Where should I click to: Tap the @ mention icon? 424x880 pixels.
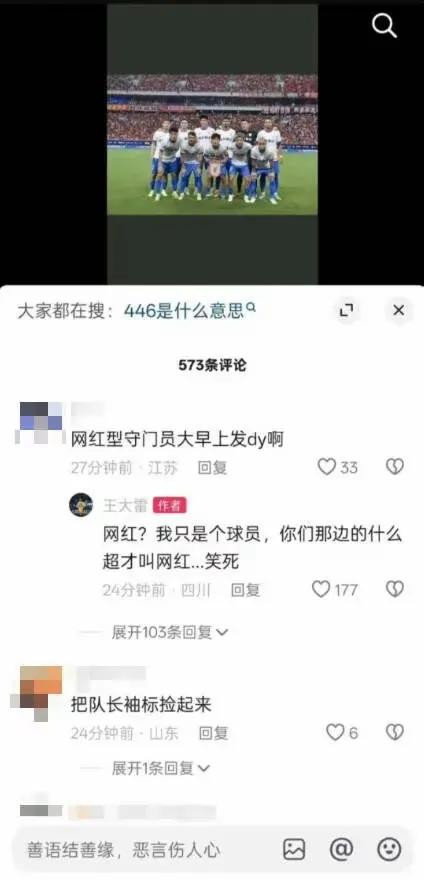click(341, 849)
